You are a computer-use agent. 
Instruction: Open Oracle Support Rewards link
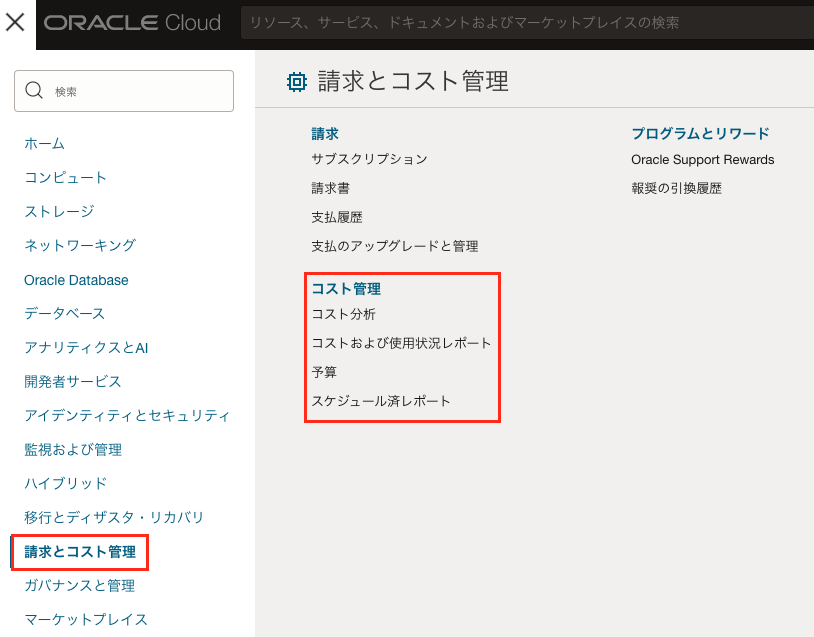[x=702, y=159]
